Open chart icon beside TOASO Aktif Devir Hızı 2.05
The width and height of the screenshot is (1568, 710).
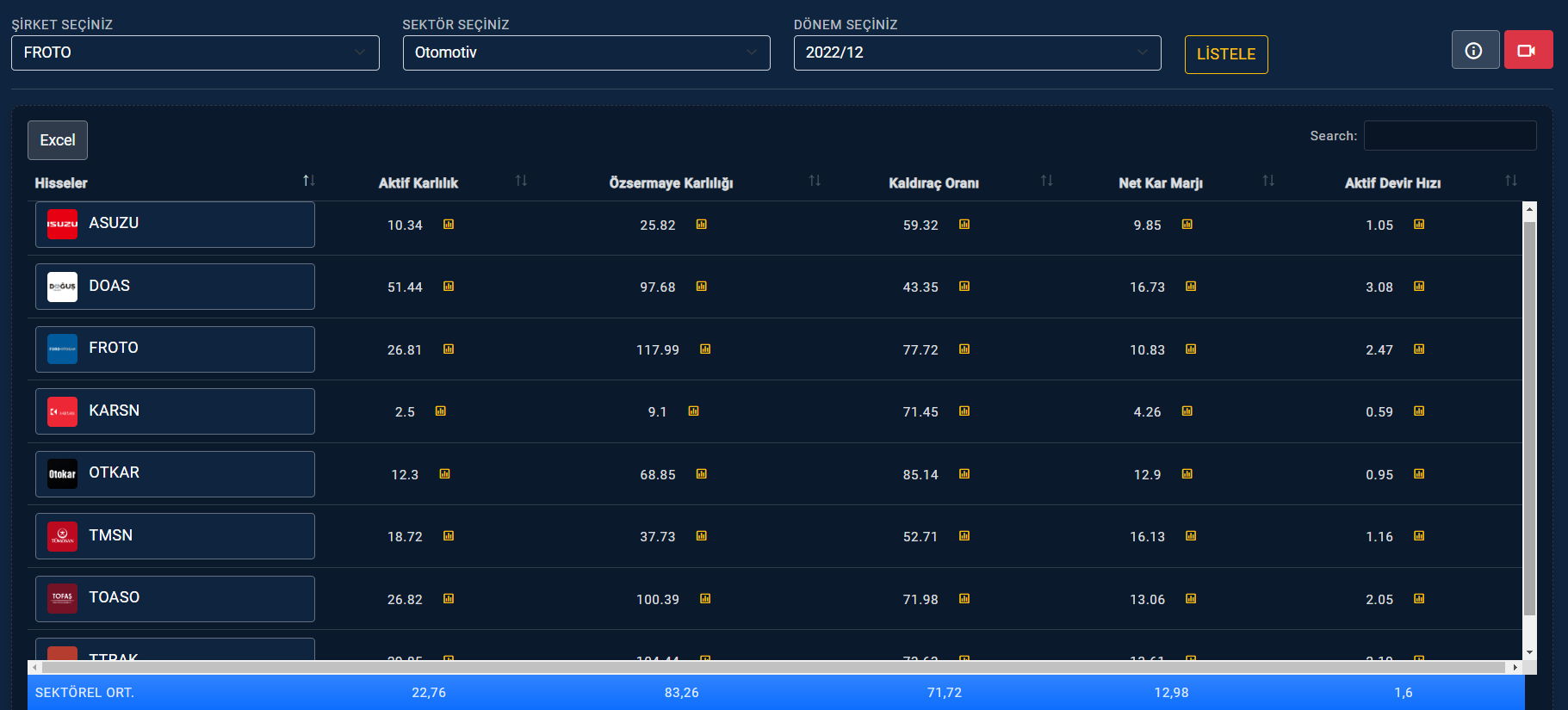click(1419, 599)
